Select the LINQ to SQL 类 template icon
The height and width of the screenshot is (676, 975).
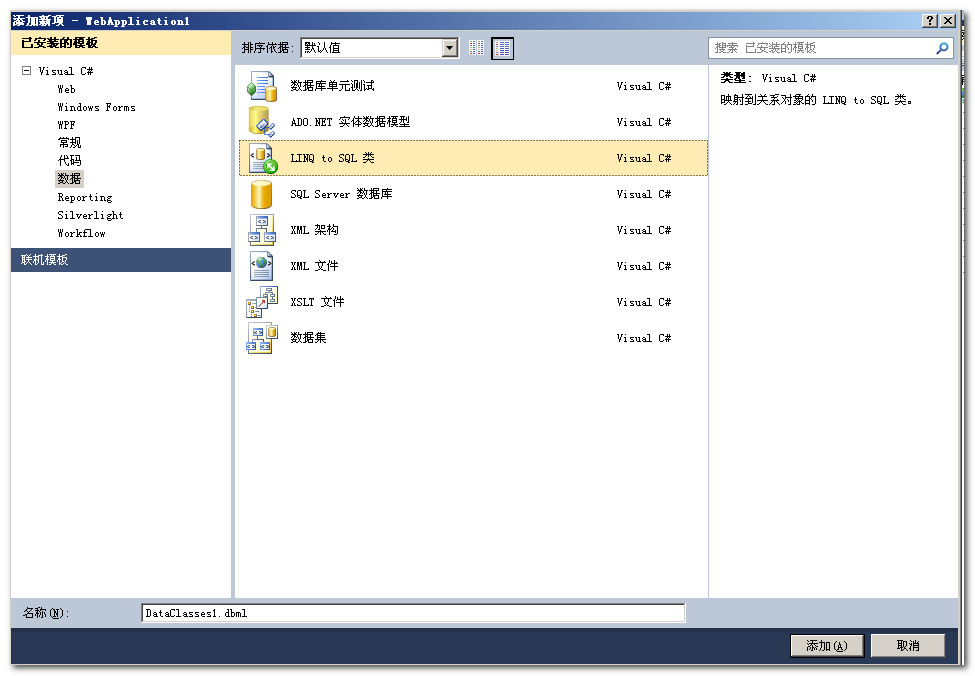pyautogui.click(x=261, y=157)
